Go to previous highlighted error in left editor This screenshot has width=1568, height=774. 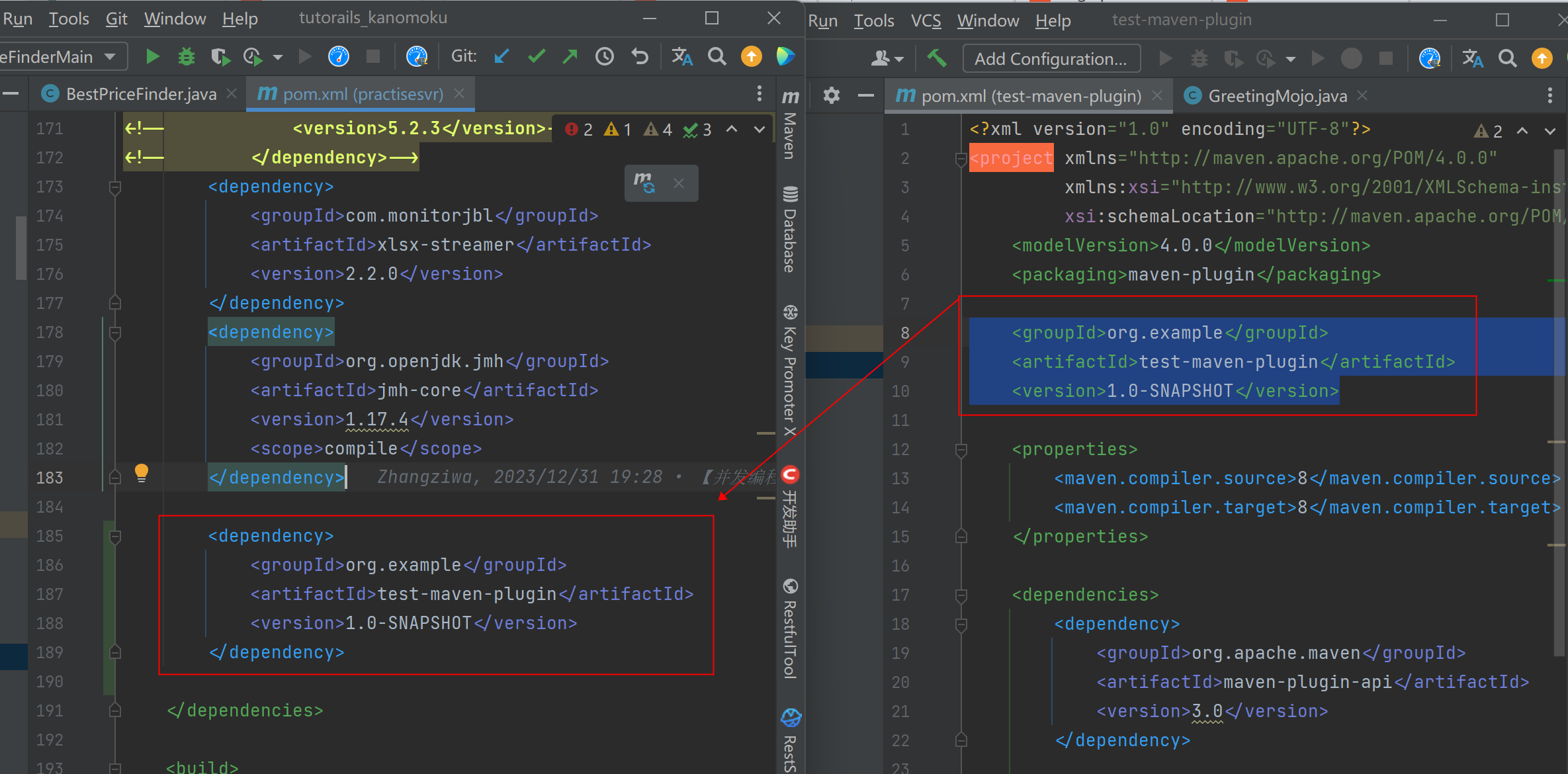click(x=732, y=130)
